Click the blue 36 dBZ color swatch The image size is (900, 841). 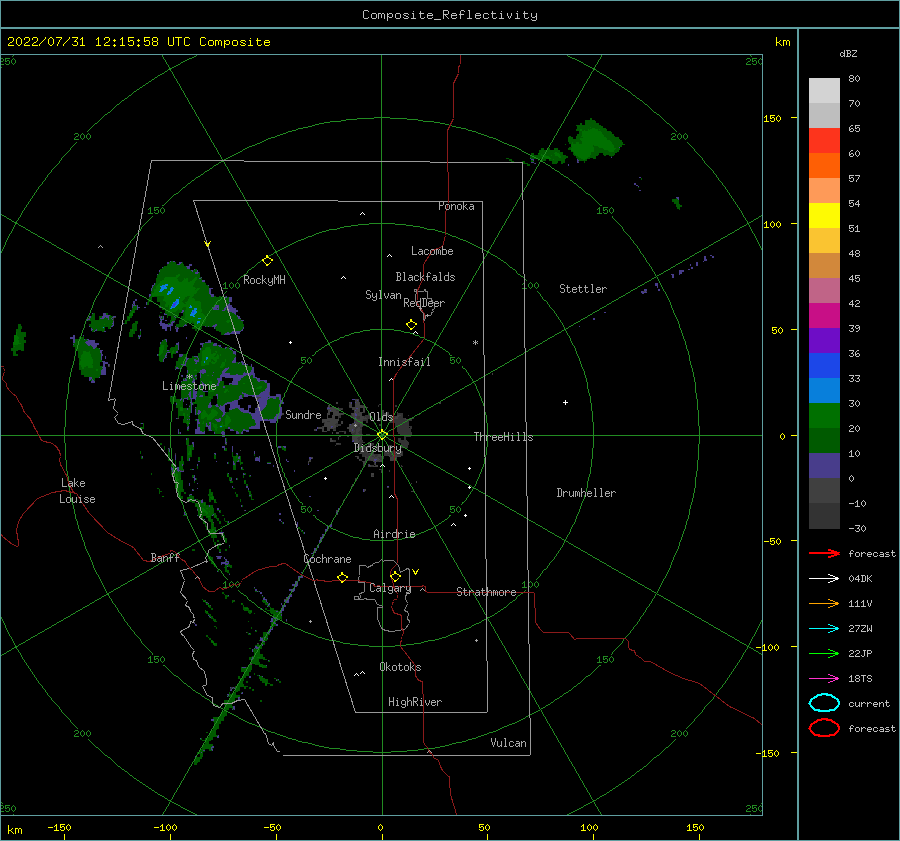pyautogui.click(x=824, y=366)
